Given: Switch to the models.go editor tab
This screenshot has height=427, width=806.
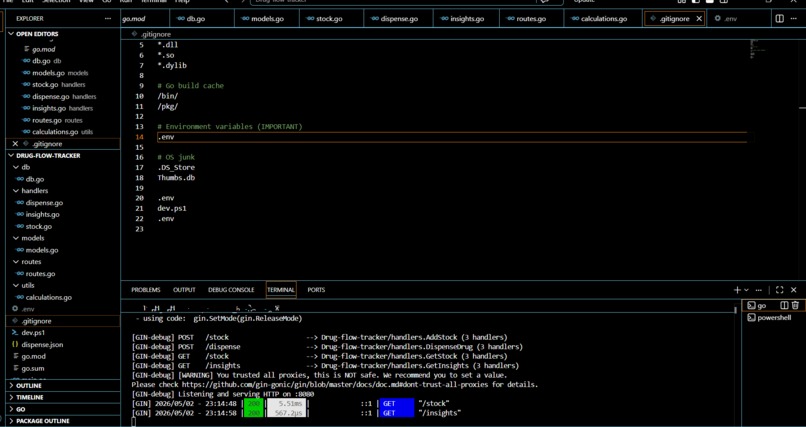Looking at the screenshot, I should pyautogui.click(x=267, y=18).
